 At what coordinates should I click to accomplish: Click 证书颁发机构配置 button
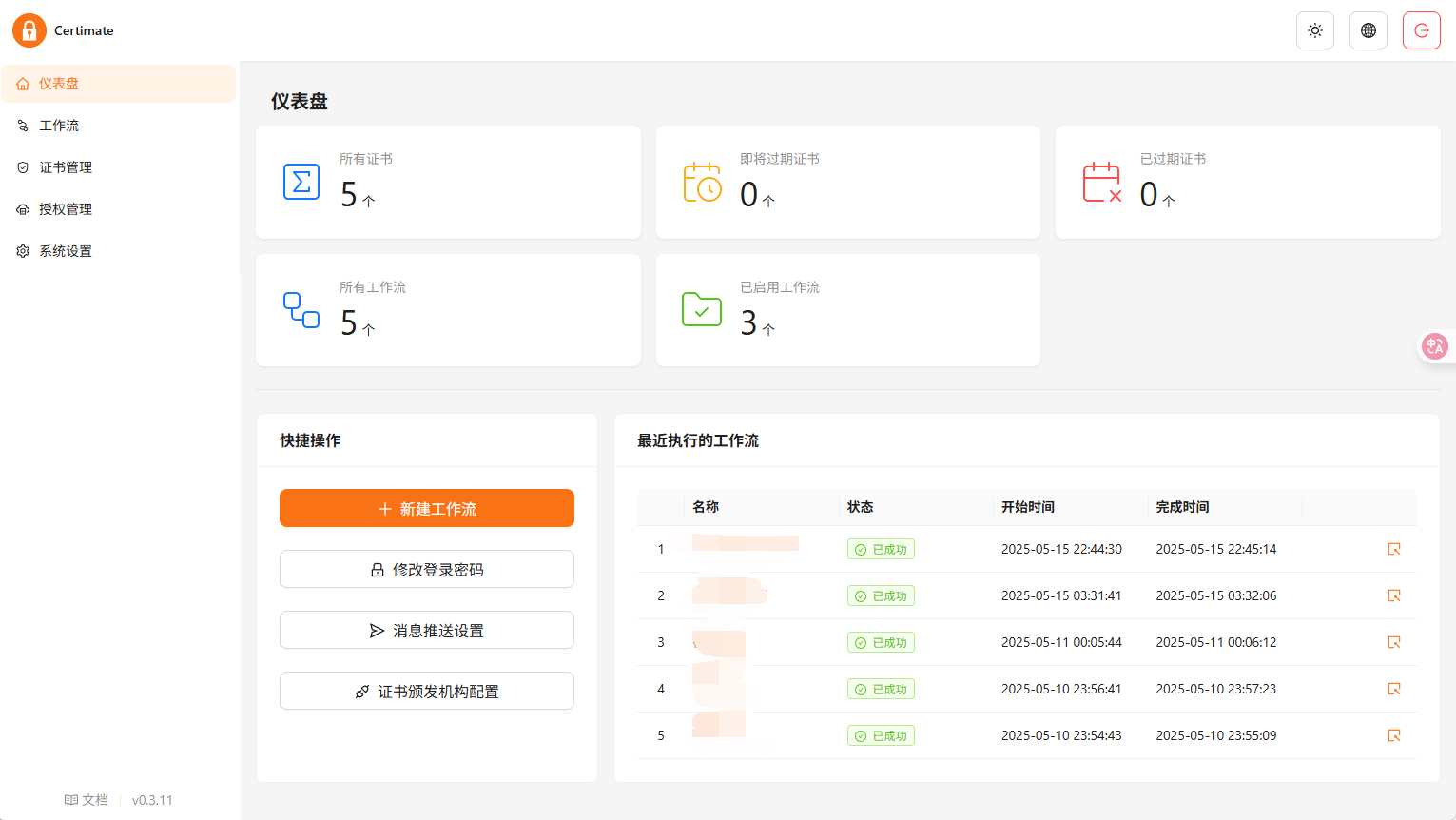(427, 691)
